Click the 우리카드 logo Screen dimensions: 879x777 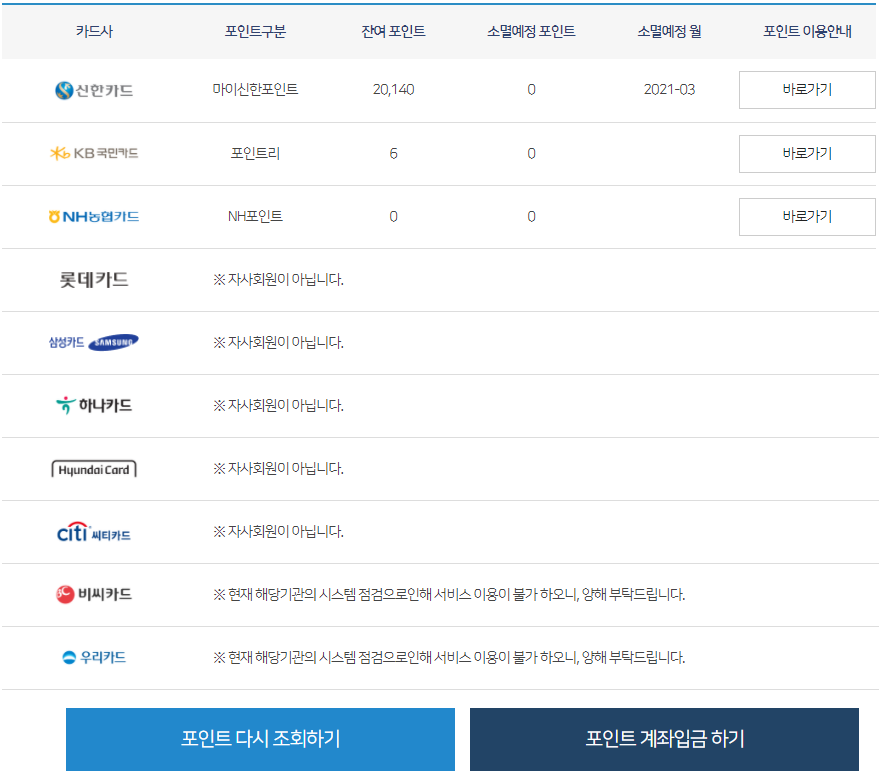pyautogui.click(x=94, y=657)
